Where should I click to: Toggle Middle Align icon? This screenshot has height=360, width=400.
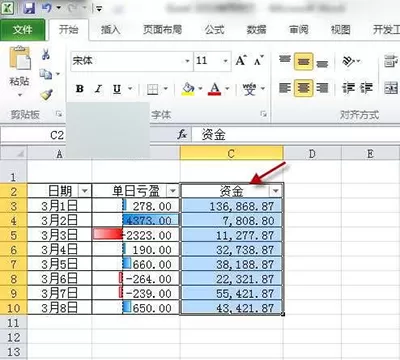303,61
